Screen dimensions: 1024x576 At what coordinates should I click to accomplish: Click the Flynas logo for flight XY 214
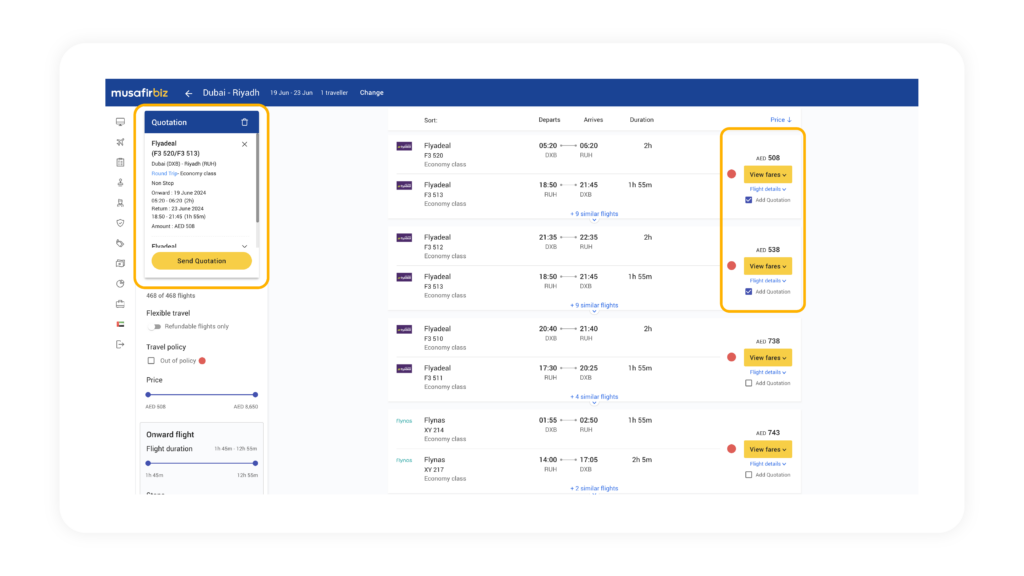pos(404,421)
